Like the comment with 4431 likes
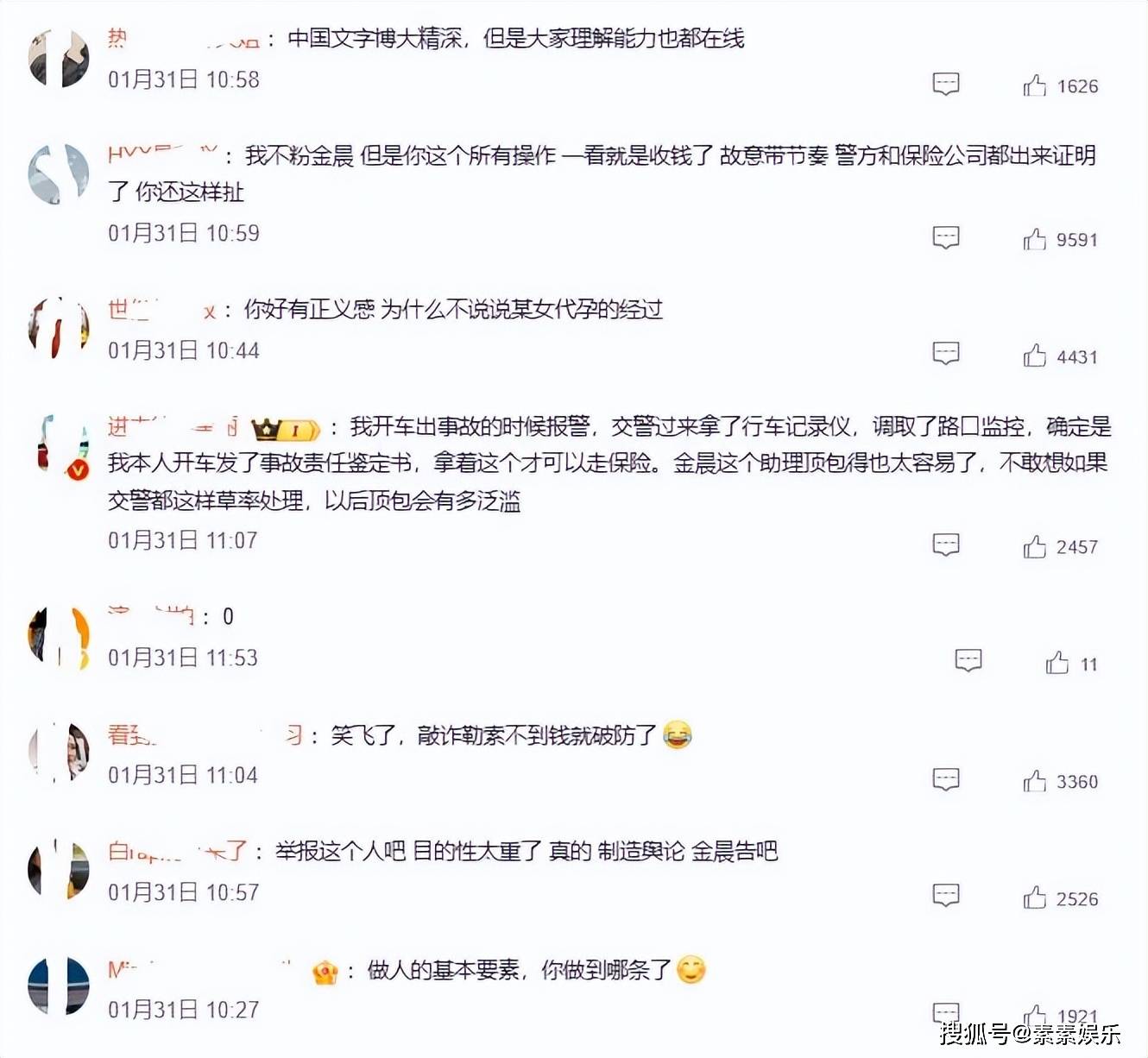Screen dimensions: 1148x1058 [1034, 356]
